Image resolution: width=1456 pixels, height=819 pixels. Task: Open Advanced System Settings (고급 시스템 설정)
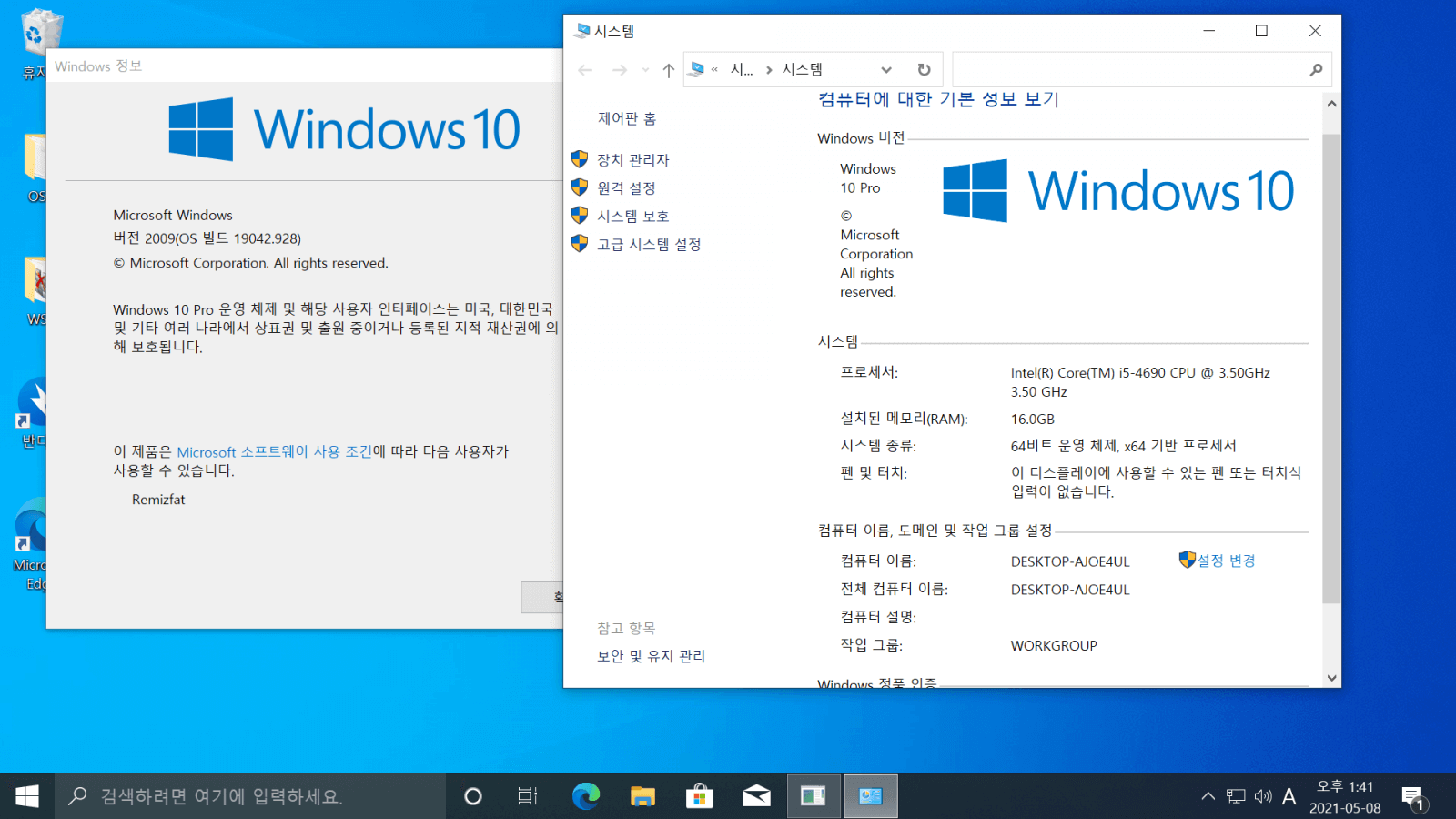point(649,245)
